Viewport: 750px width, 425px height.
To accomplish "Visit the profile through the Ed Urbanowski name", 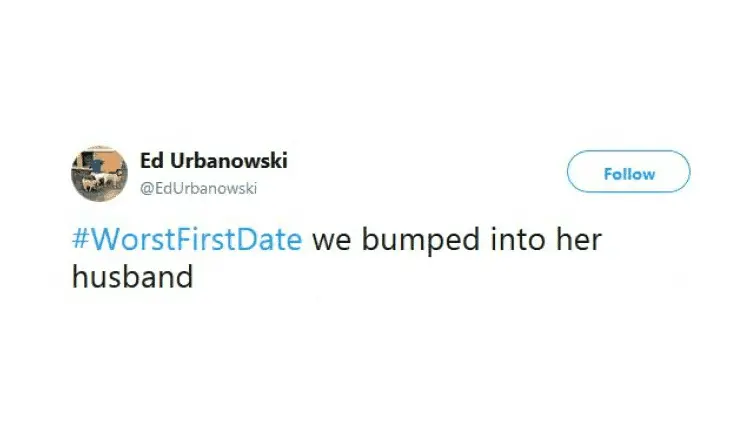I will (x=214, y=163).
